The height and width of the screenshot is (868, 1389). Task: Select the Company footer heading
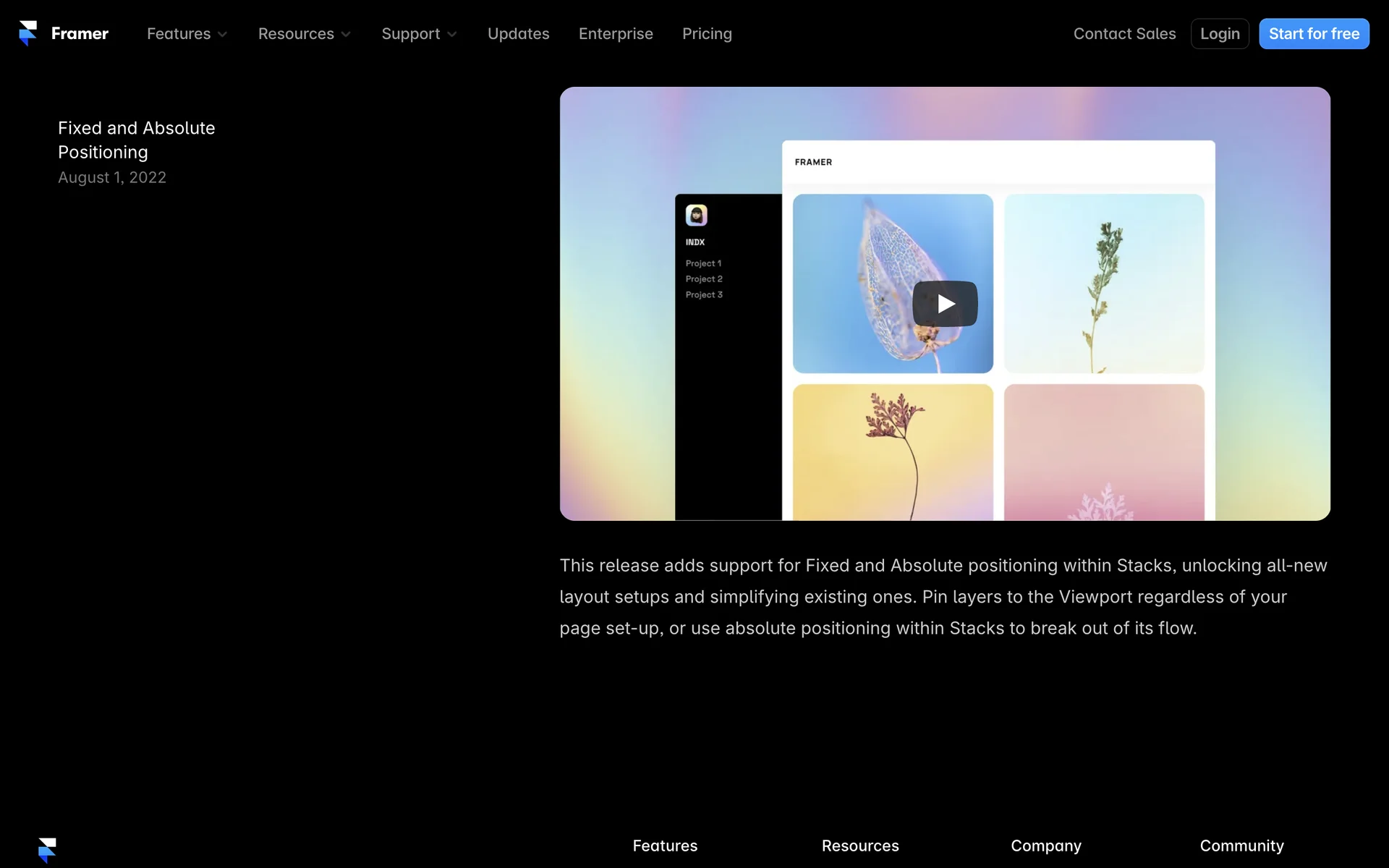(1045, 846)
